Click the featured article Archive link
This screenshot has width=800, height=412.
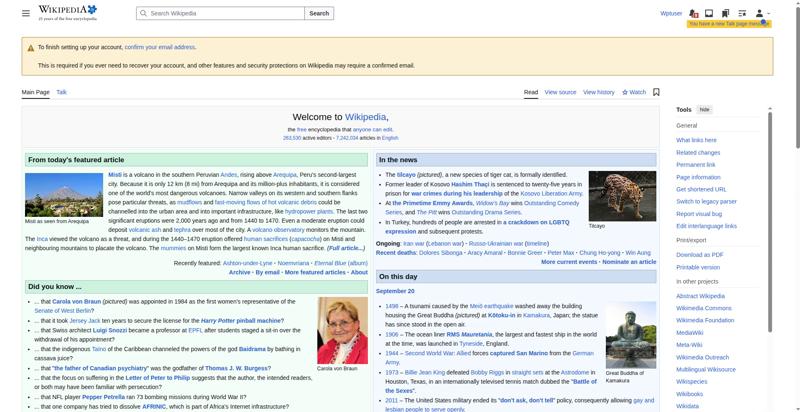(x=239, y=272)
